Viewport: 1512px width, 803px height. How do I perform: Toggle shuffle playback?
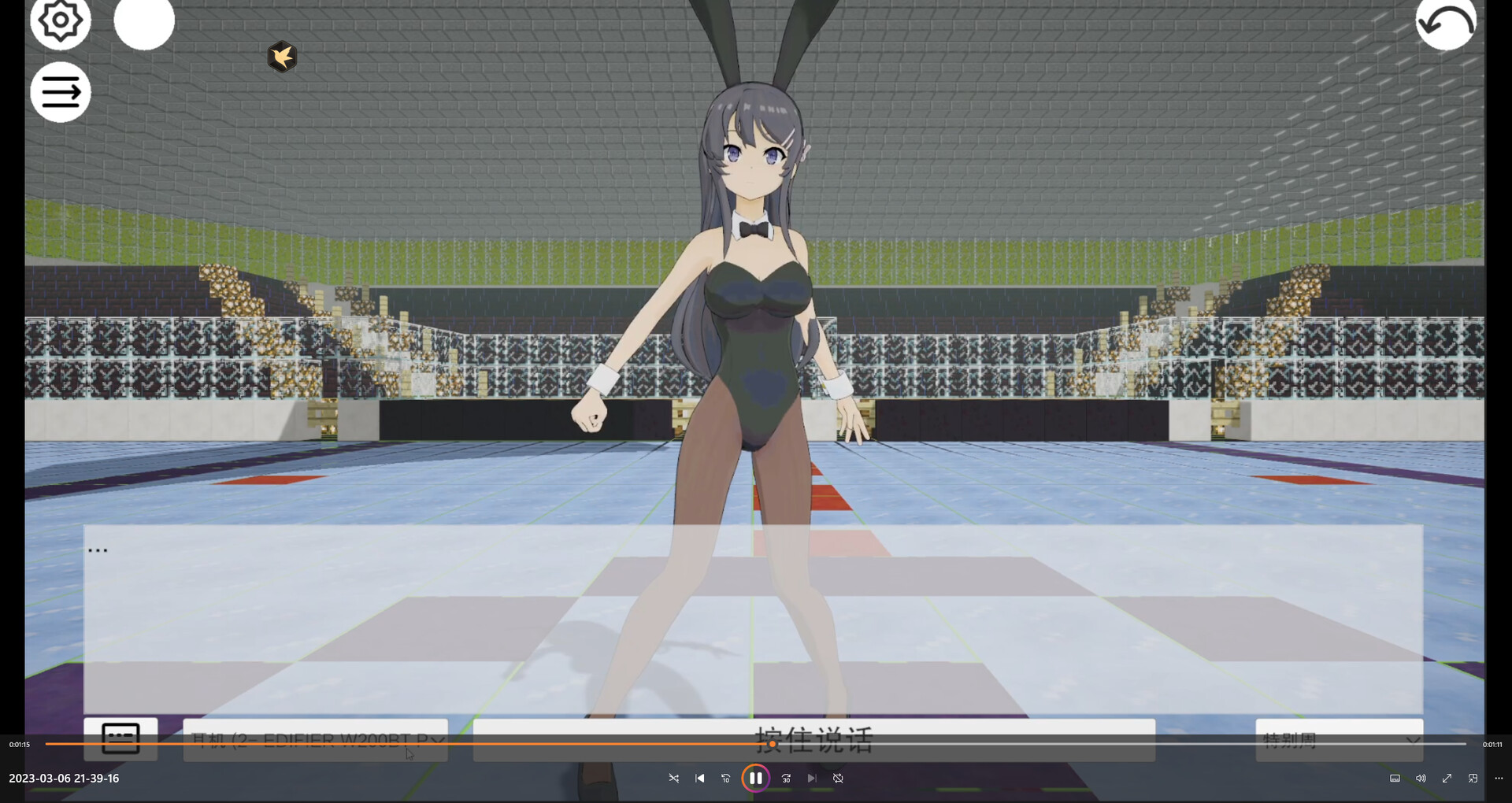click(x=673, y=778)
